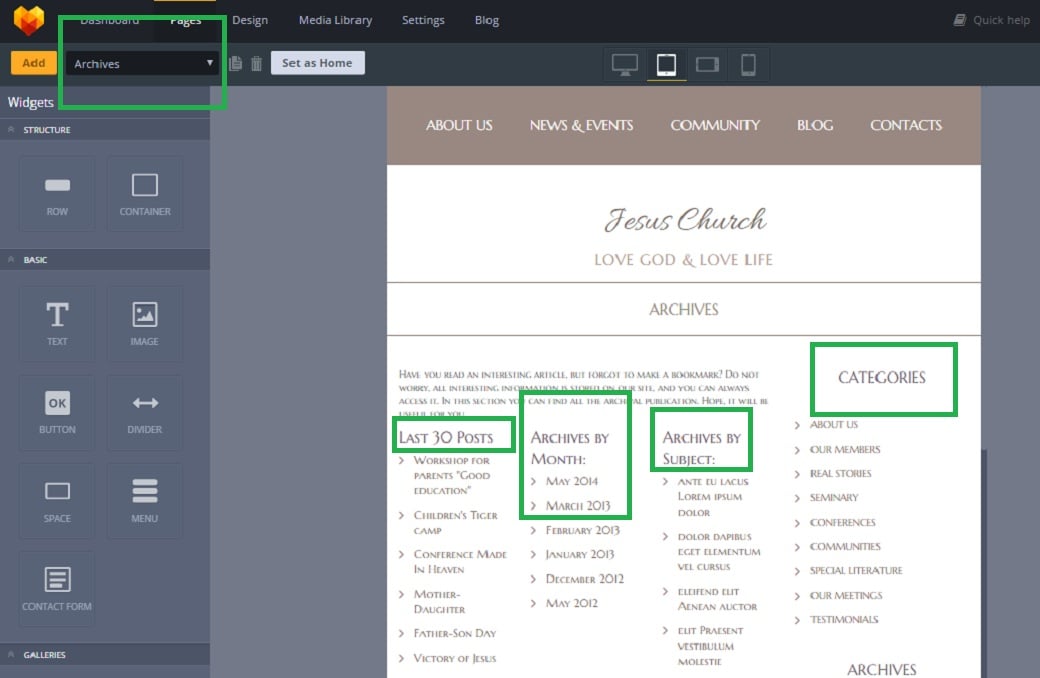Switch to mobile phone preview
This screenshot has height=678, width=1040.
pos(748,65)
